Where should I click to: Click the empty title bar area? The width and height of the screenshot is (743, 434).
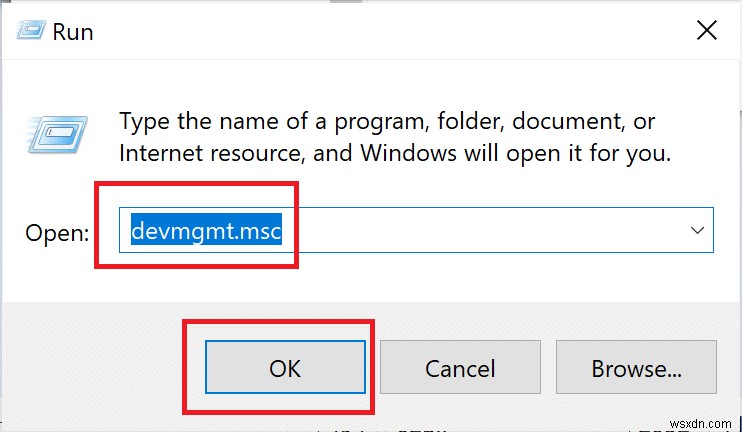point(380,32)
